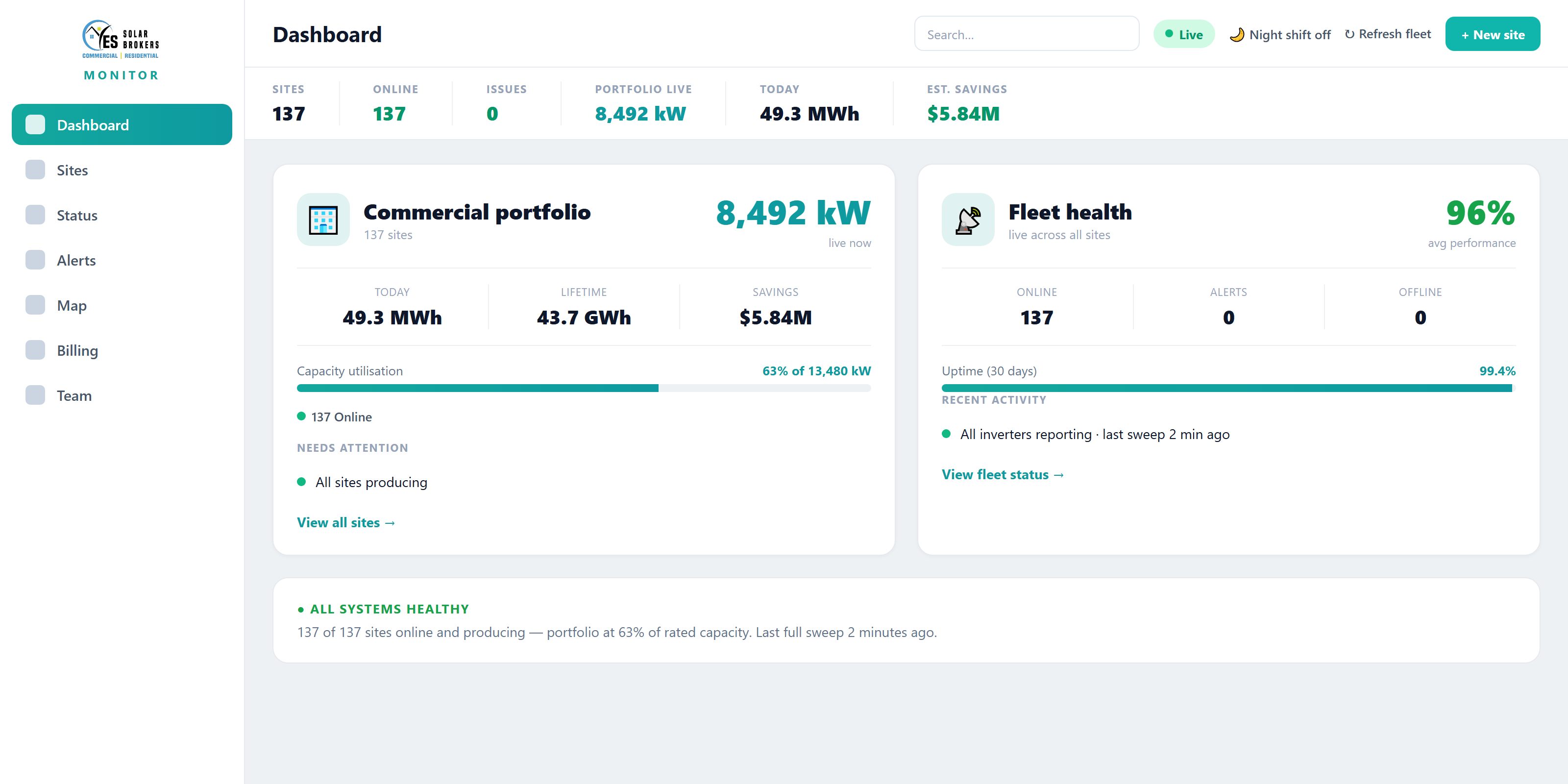The height and width of the screenshot is (784, 1568).
Task: Click the ALL SYSTEMS HEALTHY banner title
Action: click(x=383, y=609)
